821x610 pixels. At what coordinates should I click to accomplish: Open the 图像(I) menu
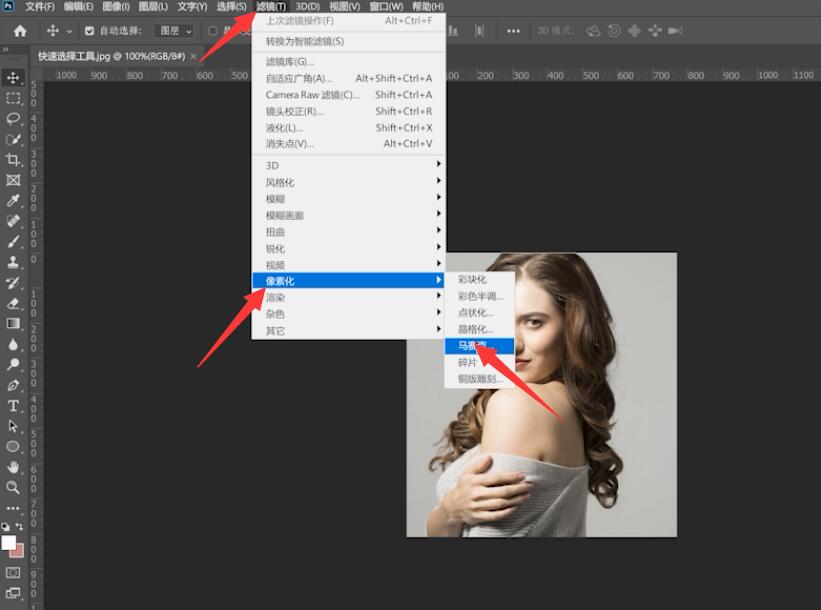pyautogui.click(x=116, y=6)
